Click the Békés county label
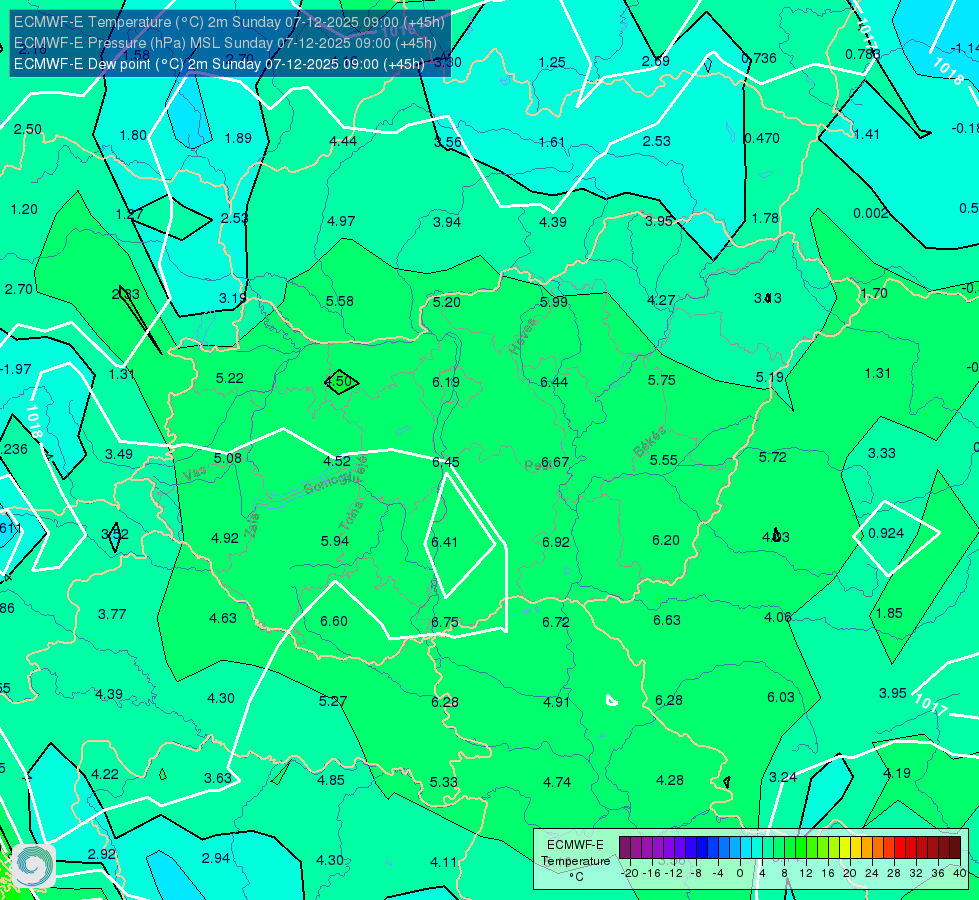Viewport: 979px width, 900px height. [649, 442]
